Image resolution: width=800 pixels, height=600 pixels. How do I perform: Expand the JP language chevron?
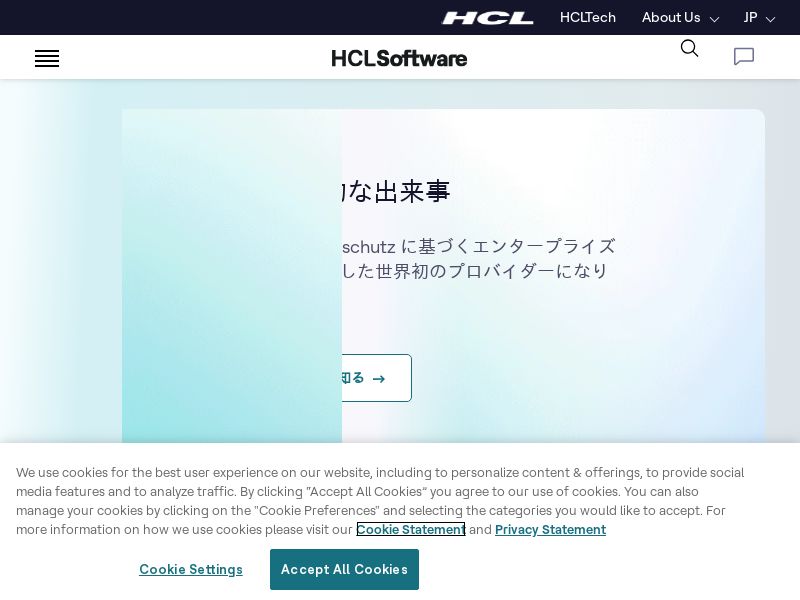pos(770,19)
